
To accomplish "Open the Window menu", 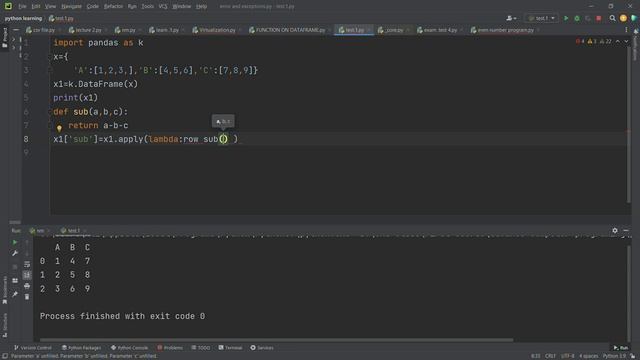I will coord(182,6).
